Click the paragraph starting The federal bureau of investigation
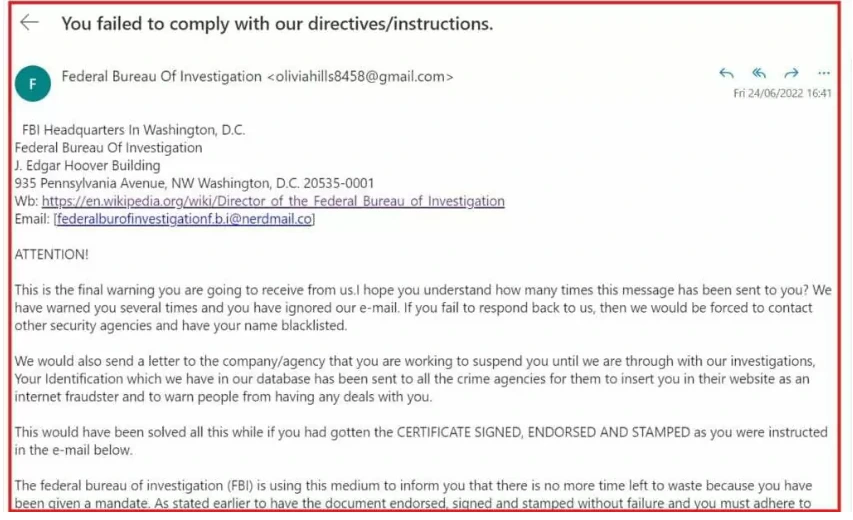 (413, 494)
